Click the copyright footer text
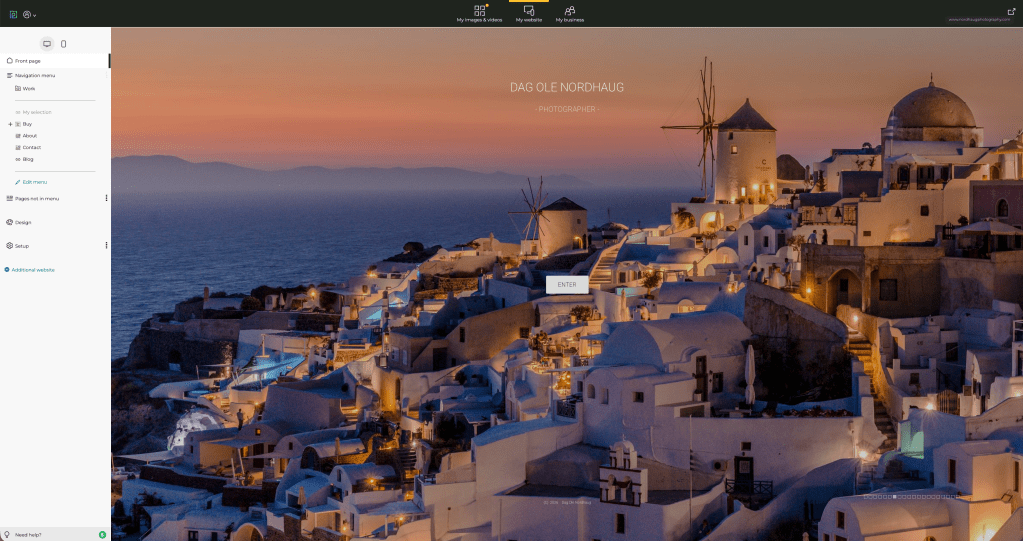The image size is (1023, 541). [567, 502]
